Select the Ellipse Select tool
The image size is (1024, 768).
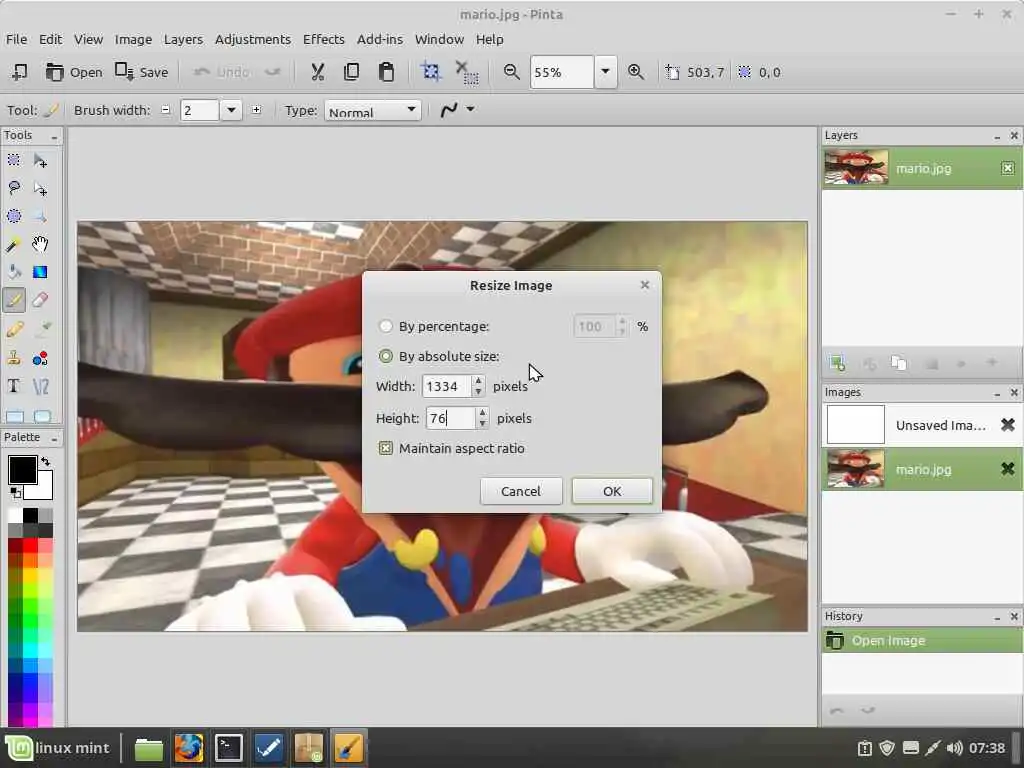tap(14, 216)
